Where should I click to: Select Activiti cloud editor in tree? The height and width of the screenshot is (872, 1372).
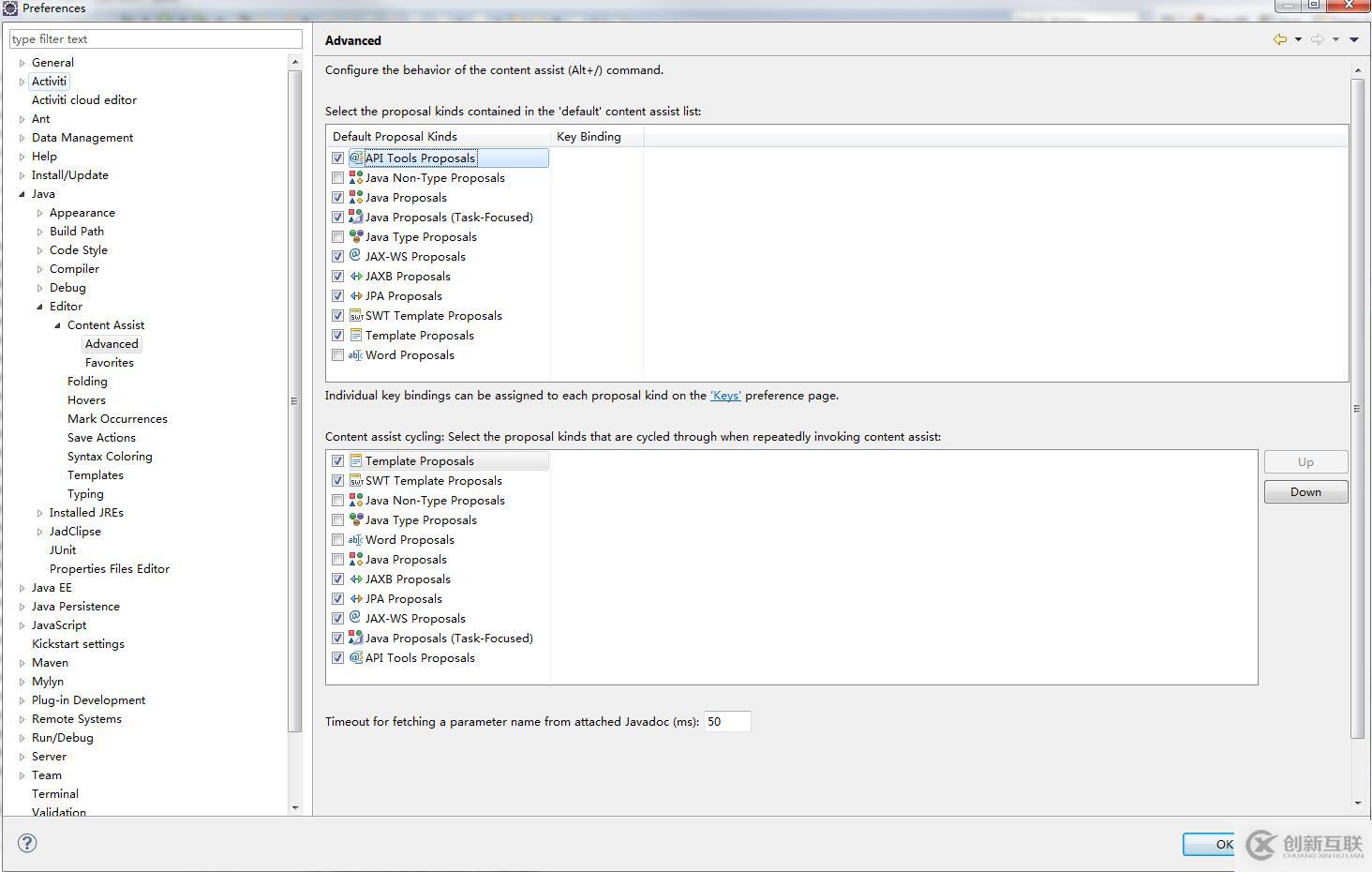pos(84,99)
